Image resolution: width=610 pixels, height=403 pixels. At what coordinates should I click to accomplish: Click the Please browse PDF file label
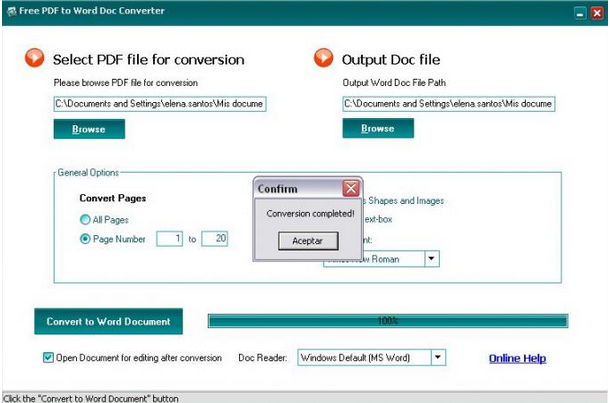tap(126, 83)
